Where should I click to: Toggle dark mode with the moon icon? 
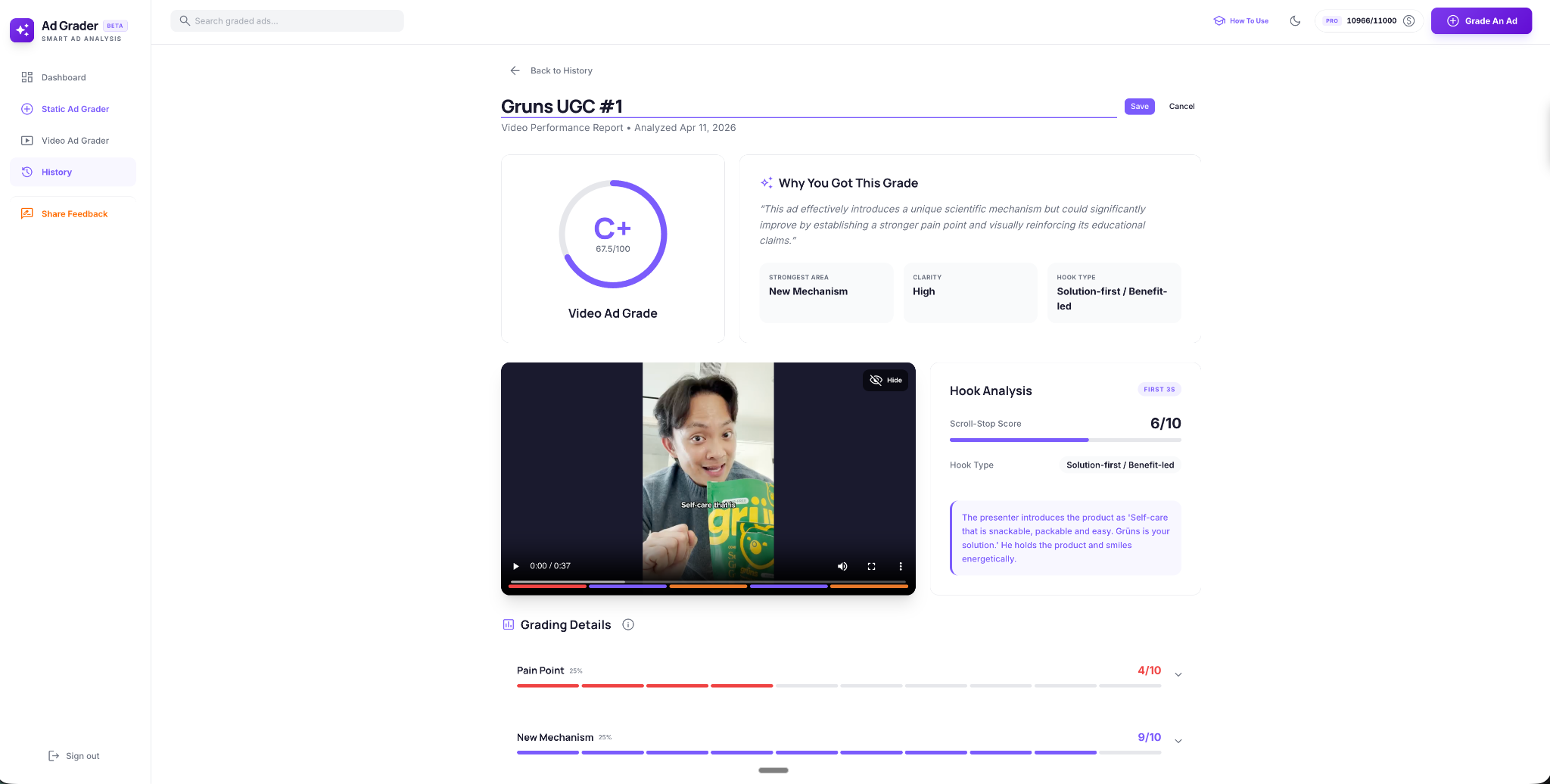[1294, 20]
